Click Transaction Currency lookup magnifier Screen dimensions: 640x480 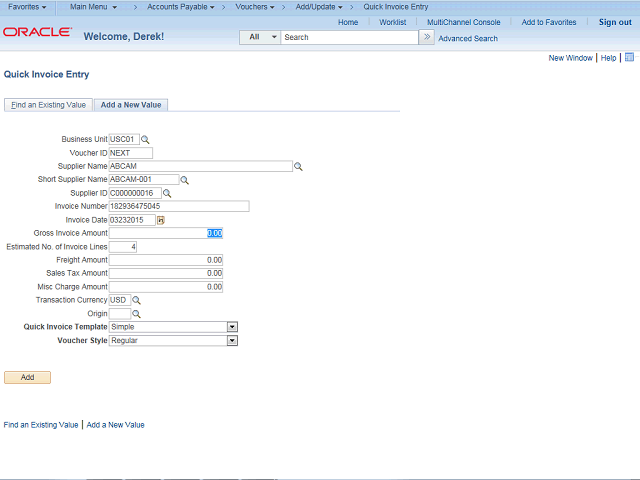pyautogui.click(x=136, y=300)
